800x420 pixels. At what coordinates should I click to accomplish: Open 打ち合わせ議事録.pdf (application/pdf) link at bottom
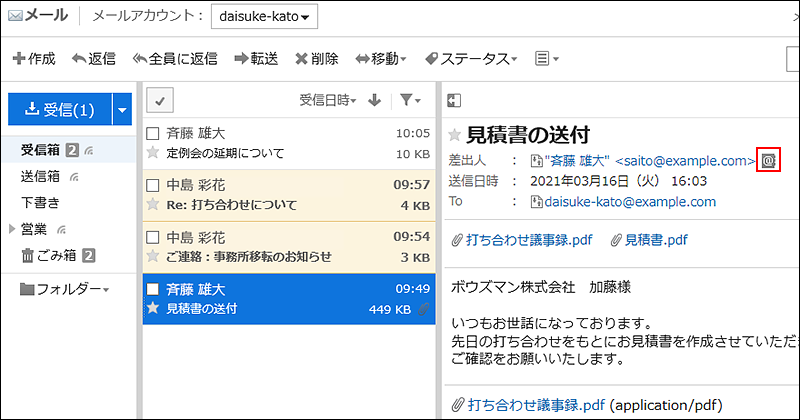[536, 405]
